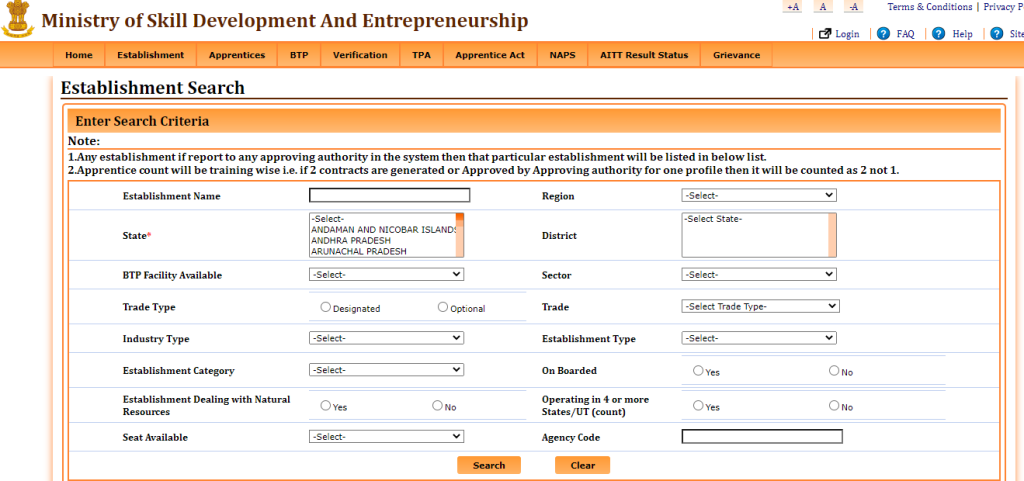
Task: Click the State list scrollbar
Action: (x=460, y=235)
